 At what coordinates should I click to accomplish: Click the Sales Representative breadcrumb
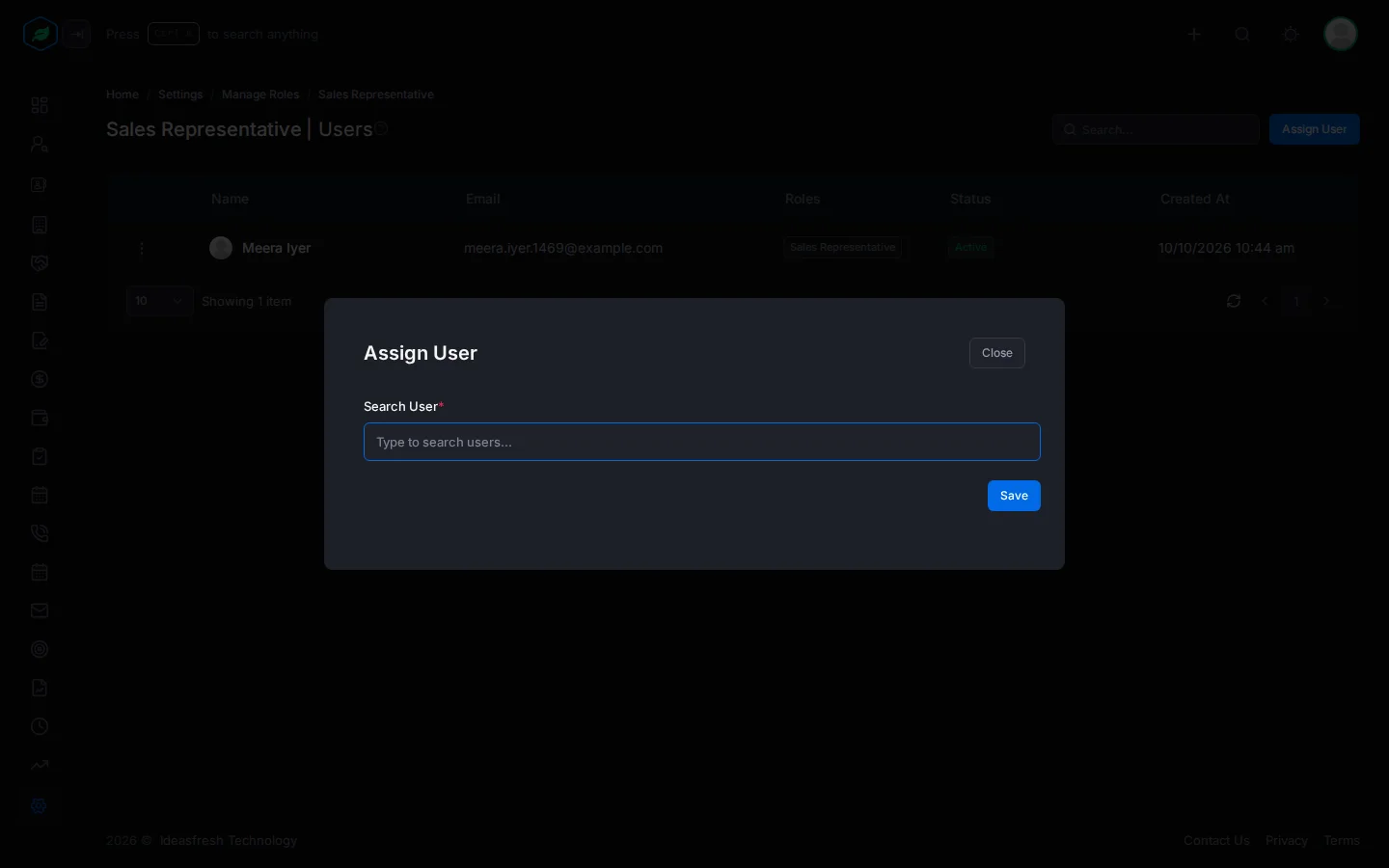click(x=376, y=95)
